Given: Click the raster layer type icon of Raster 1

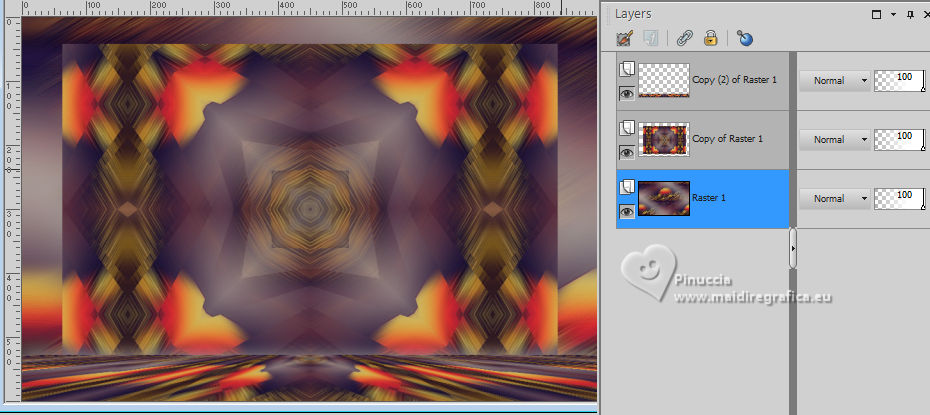Looking at the screenshot, I should [626, 188].
